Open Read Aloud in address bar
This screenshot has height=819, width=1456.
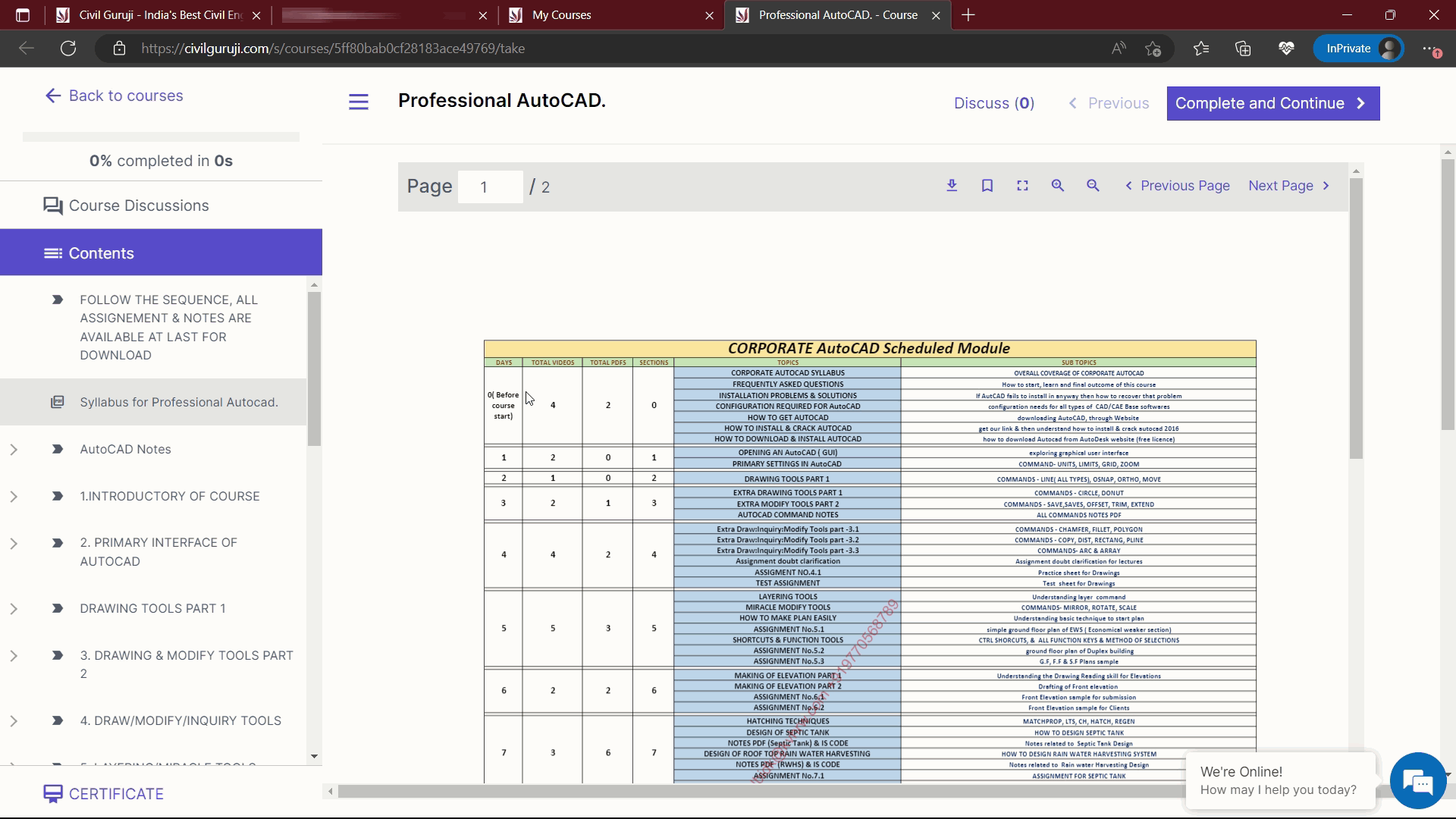tap(1119, 49)
